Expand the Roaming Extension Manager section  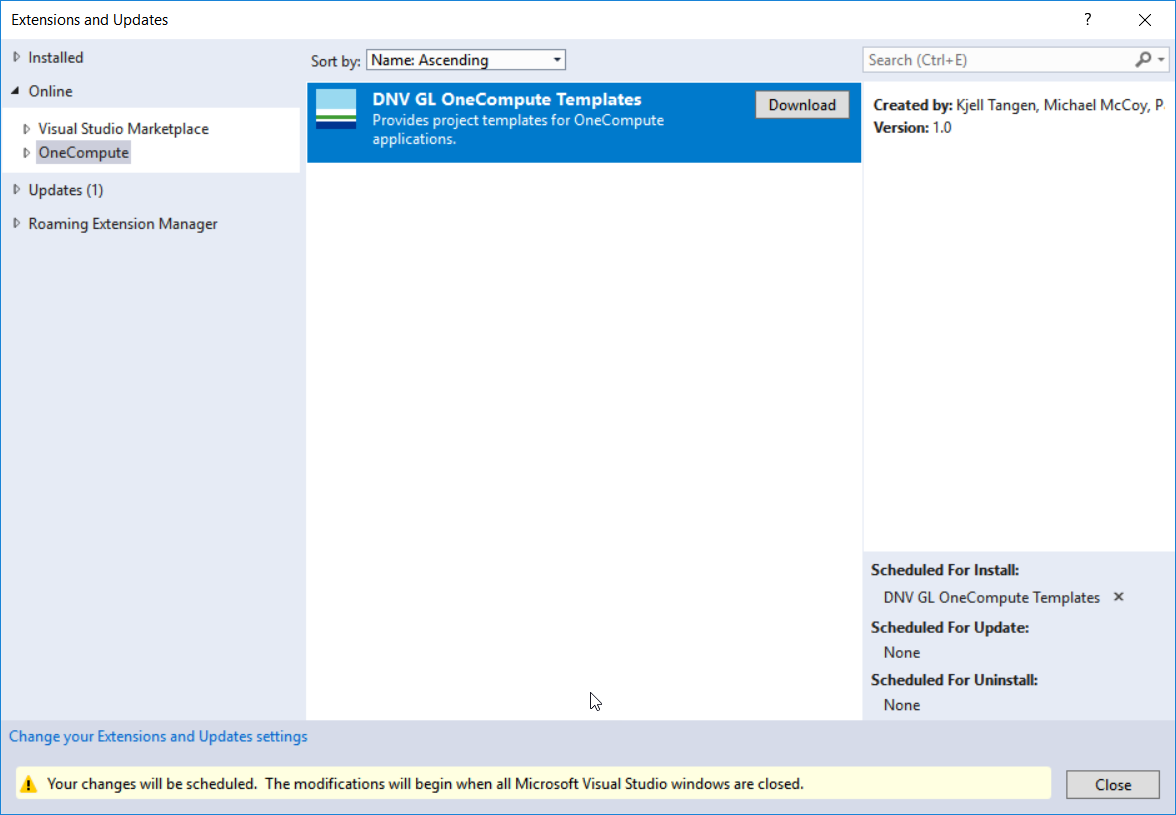pos(16,224)
